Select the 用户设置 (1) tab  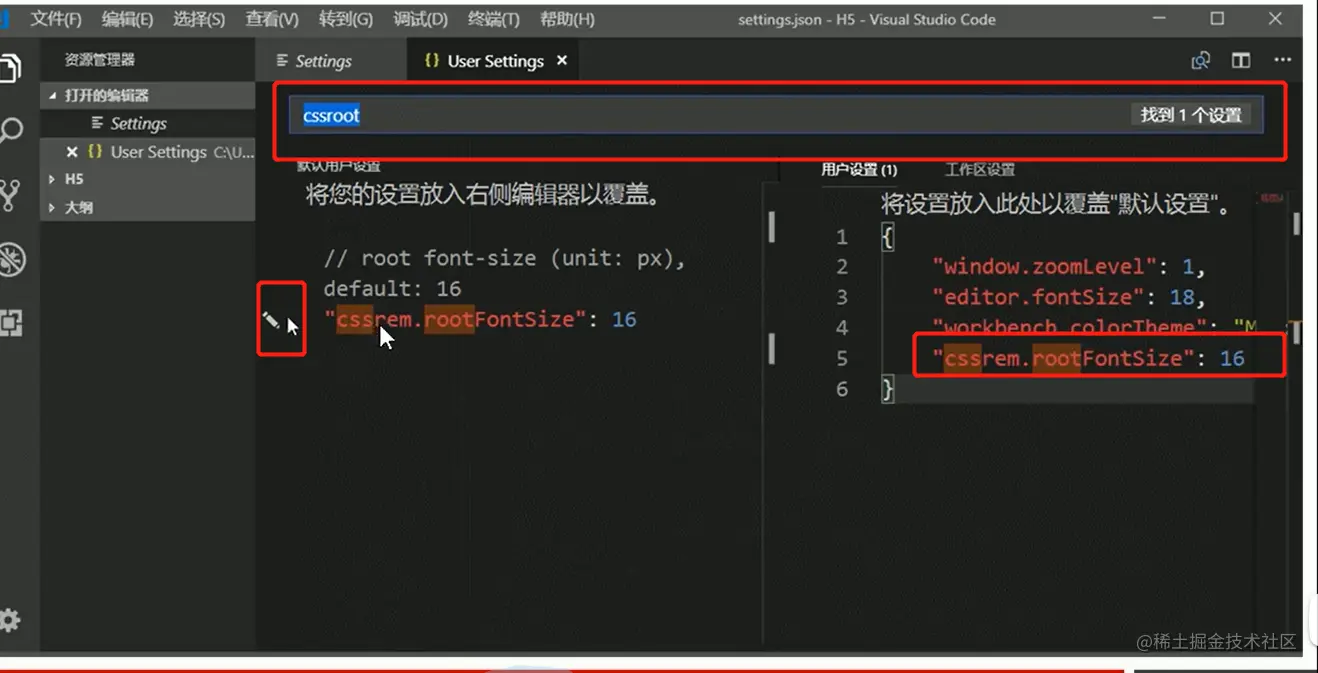coord(859,170)
